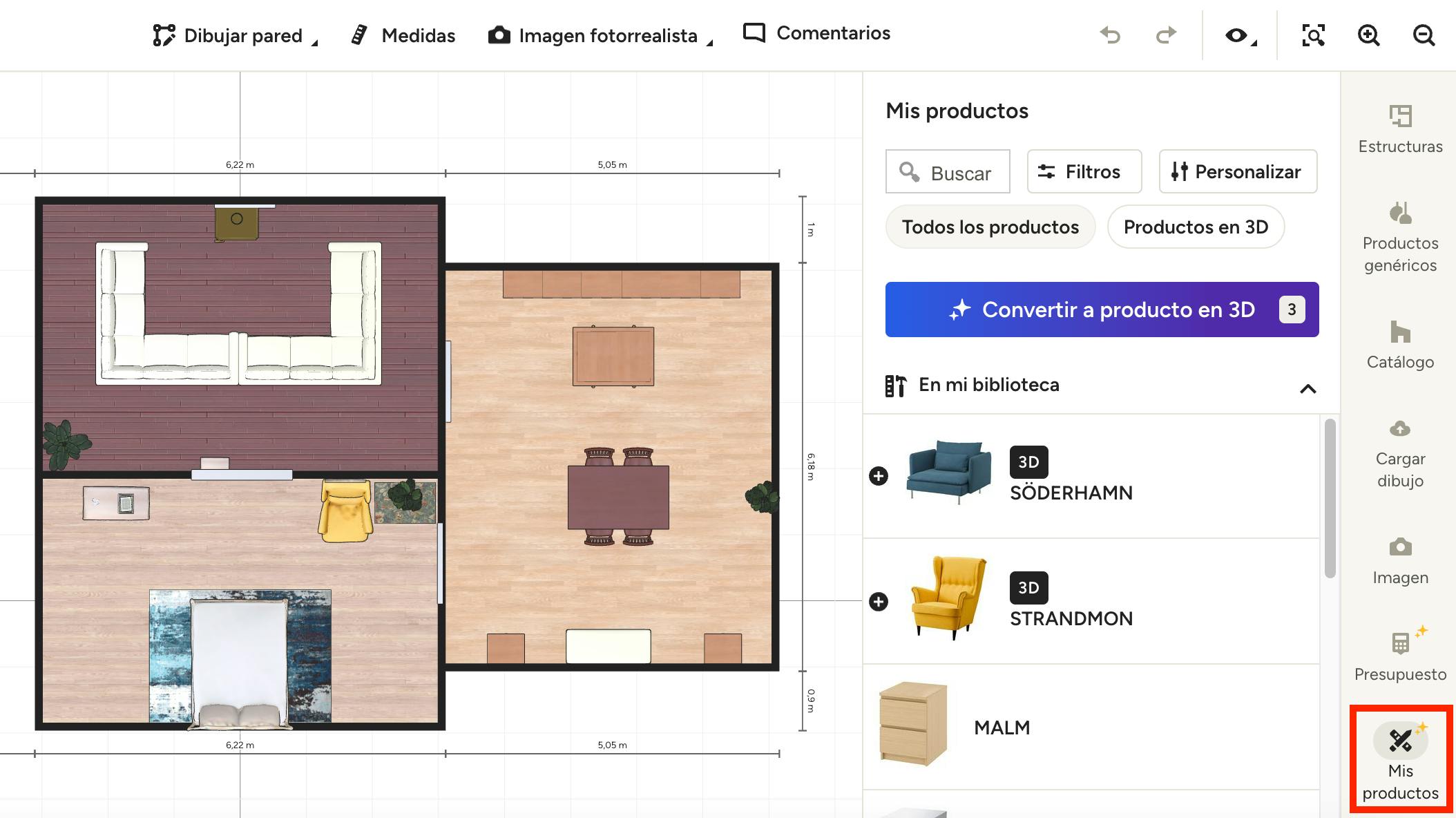Toggle the Todos los productos filter chip
The image size is (1456, 818).
(x=990, y=227)
